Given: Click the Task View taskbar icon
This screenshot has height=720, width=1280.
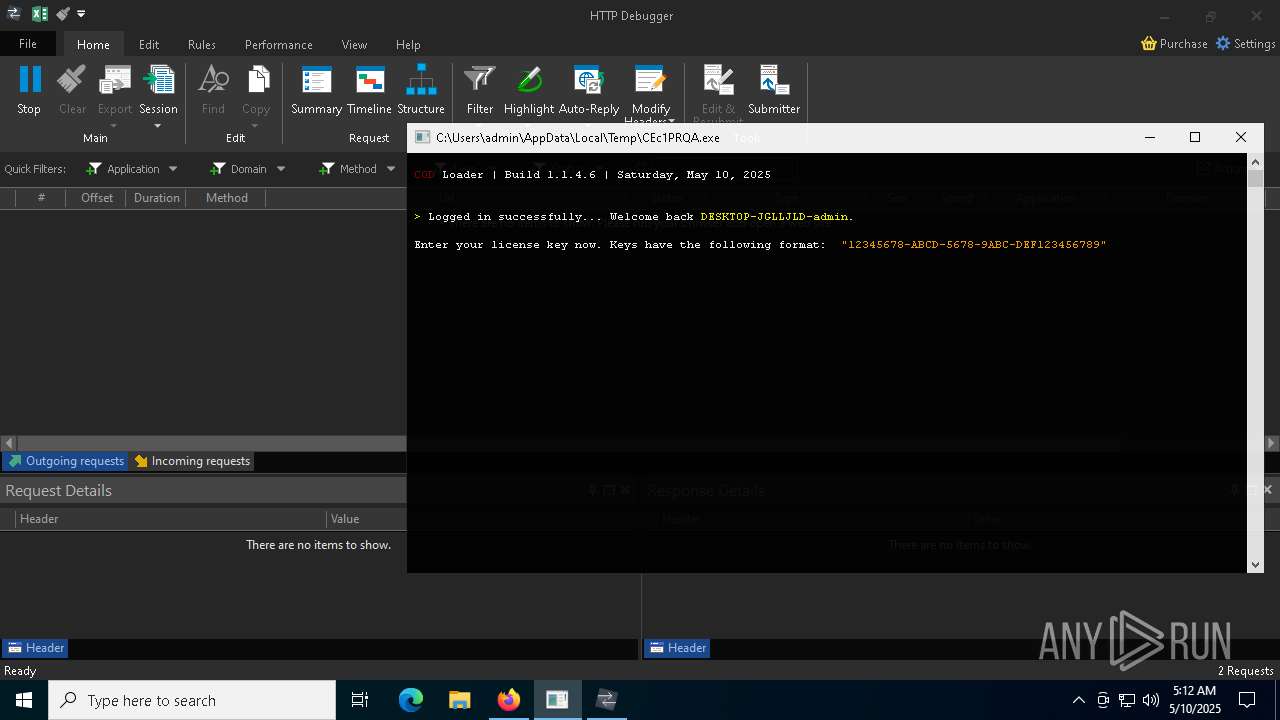Looking at the screenshot, I should (360, 700).
